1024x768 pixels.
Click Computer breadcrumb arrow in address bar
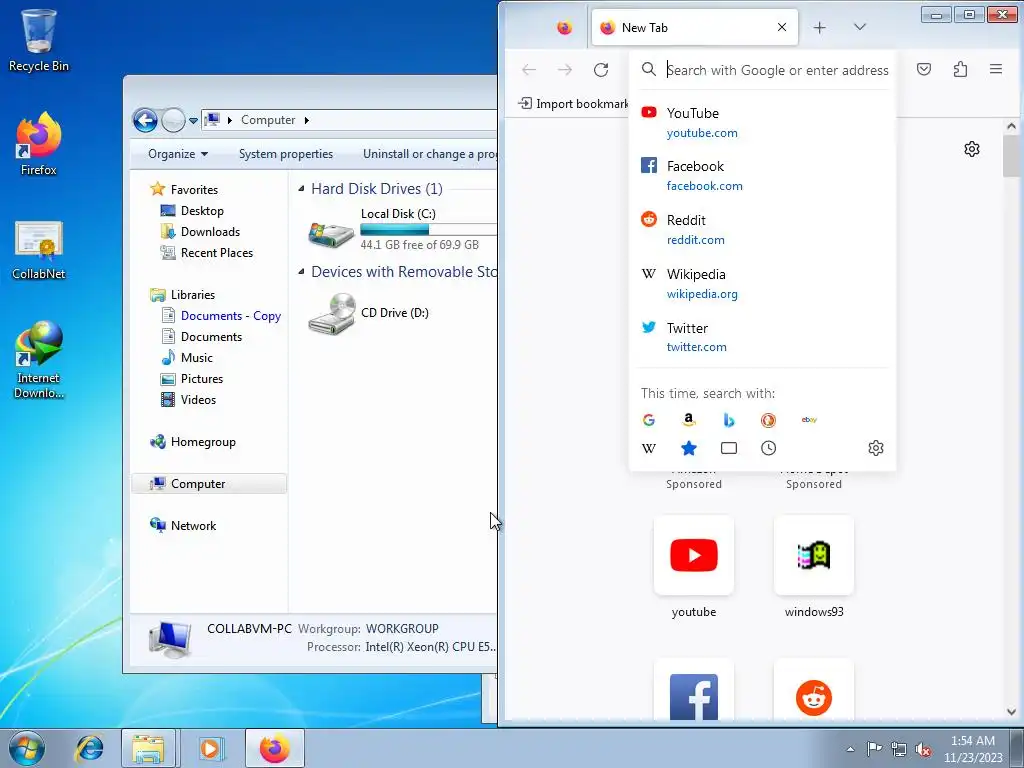(306, 120)
